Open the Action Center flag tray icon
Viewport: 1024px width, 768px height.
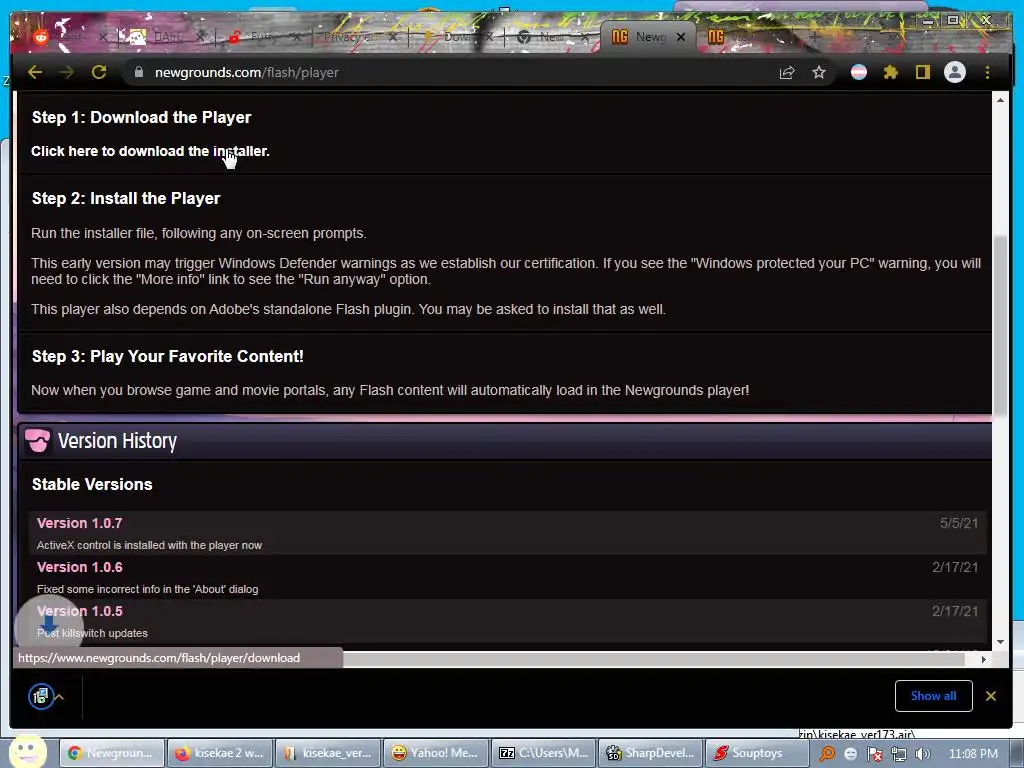point(874,754)
